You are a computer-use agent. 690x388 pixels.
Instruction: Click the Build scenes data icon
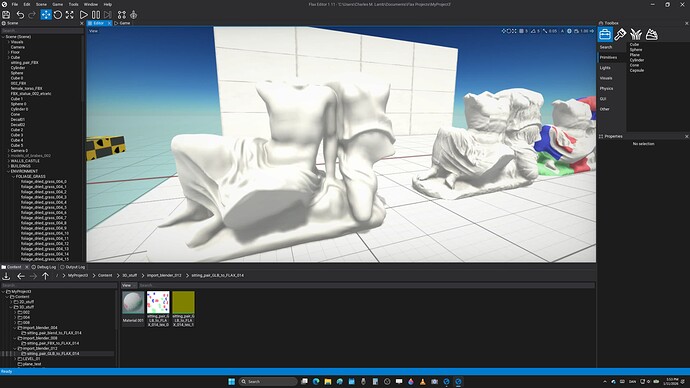122,15
